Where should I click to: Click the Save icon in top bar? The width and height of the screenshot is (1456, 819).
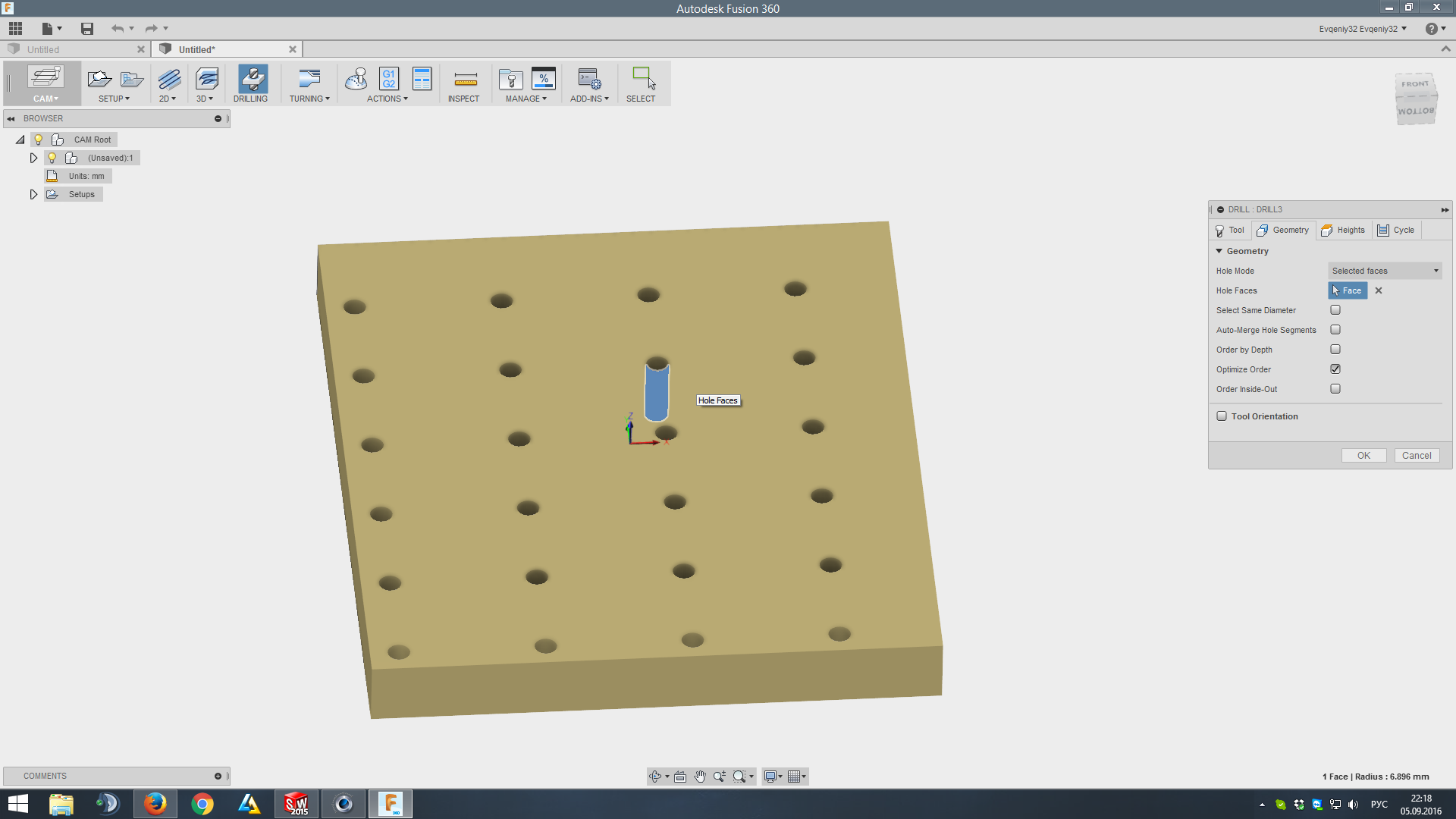pos(87,29)
